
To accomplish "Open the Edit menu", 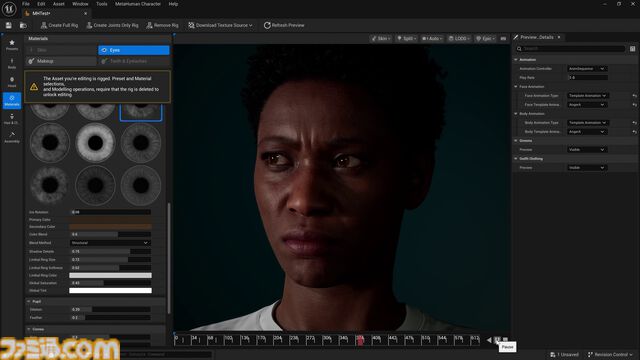I will [41, 4].
